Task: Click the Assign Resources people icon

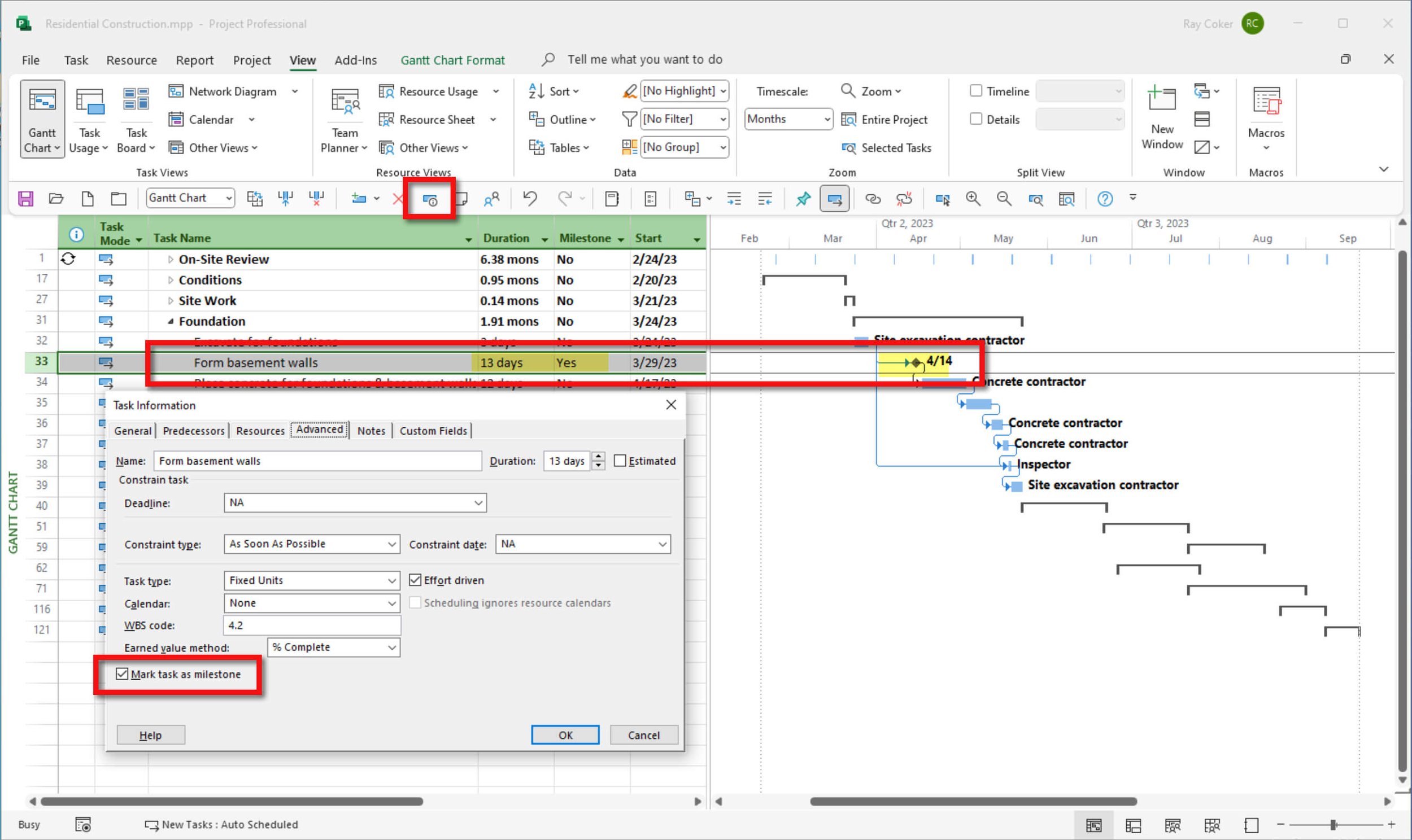Action: [x=491, y=199]
